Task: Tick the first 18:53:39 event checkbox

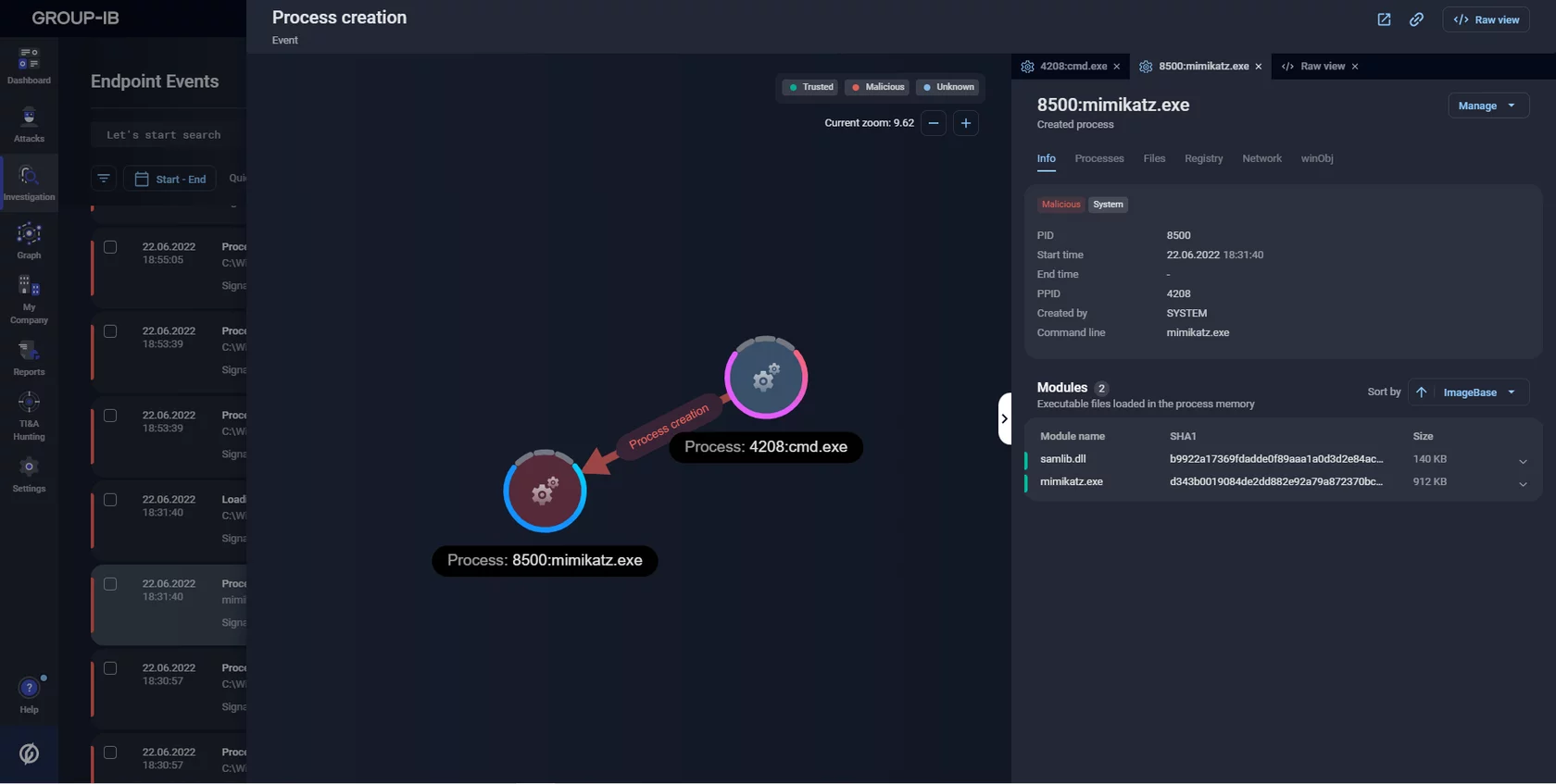Action: pyautogui.click(x=110, y=331)
